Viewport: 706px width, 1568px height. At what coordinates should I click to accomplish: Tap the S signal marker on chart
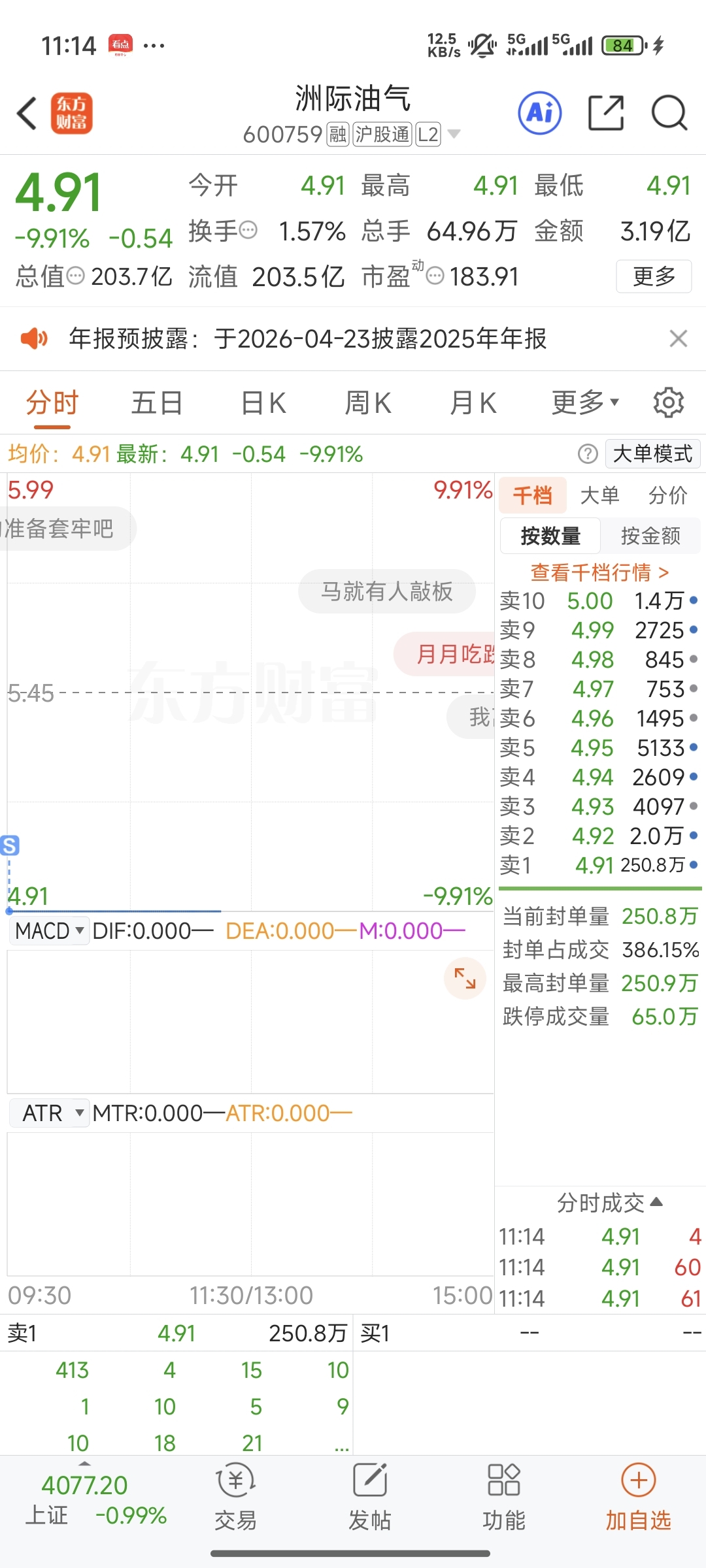click(x=10, y=845)
